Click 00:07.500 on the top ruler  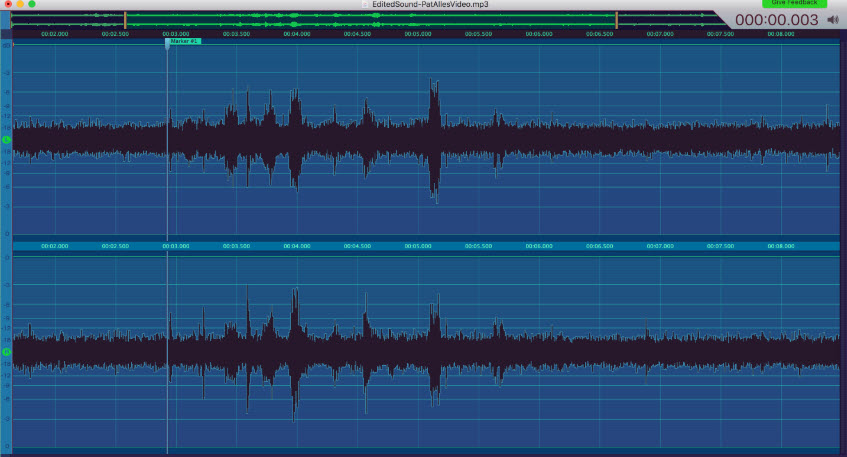coord(720,34)
